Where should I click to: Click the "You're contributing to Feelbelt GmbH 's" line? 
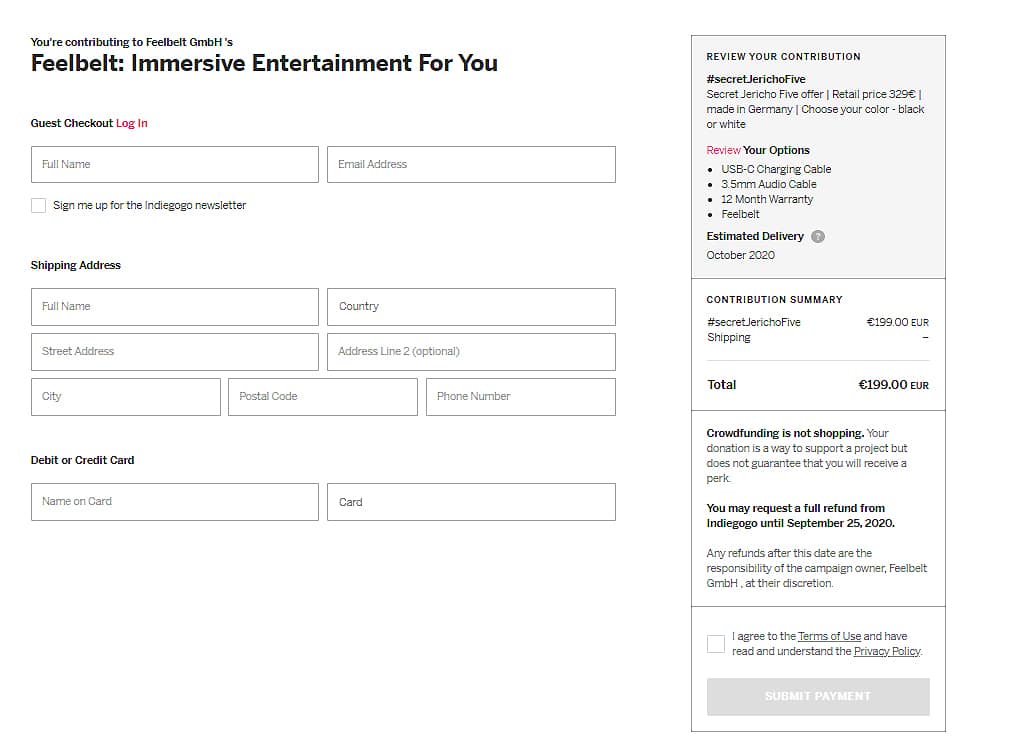[131, 42]
